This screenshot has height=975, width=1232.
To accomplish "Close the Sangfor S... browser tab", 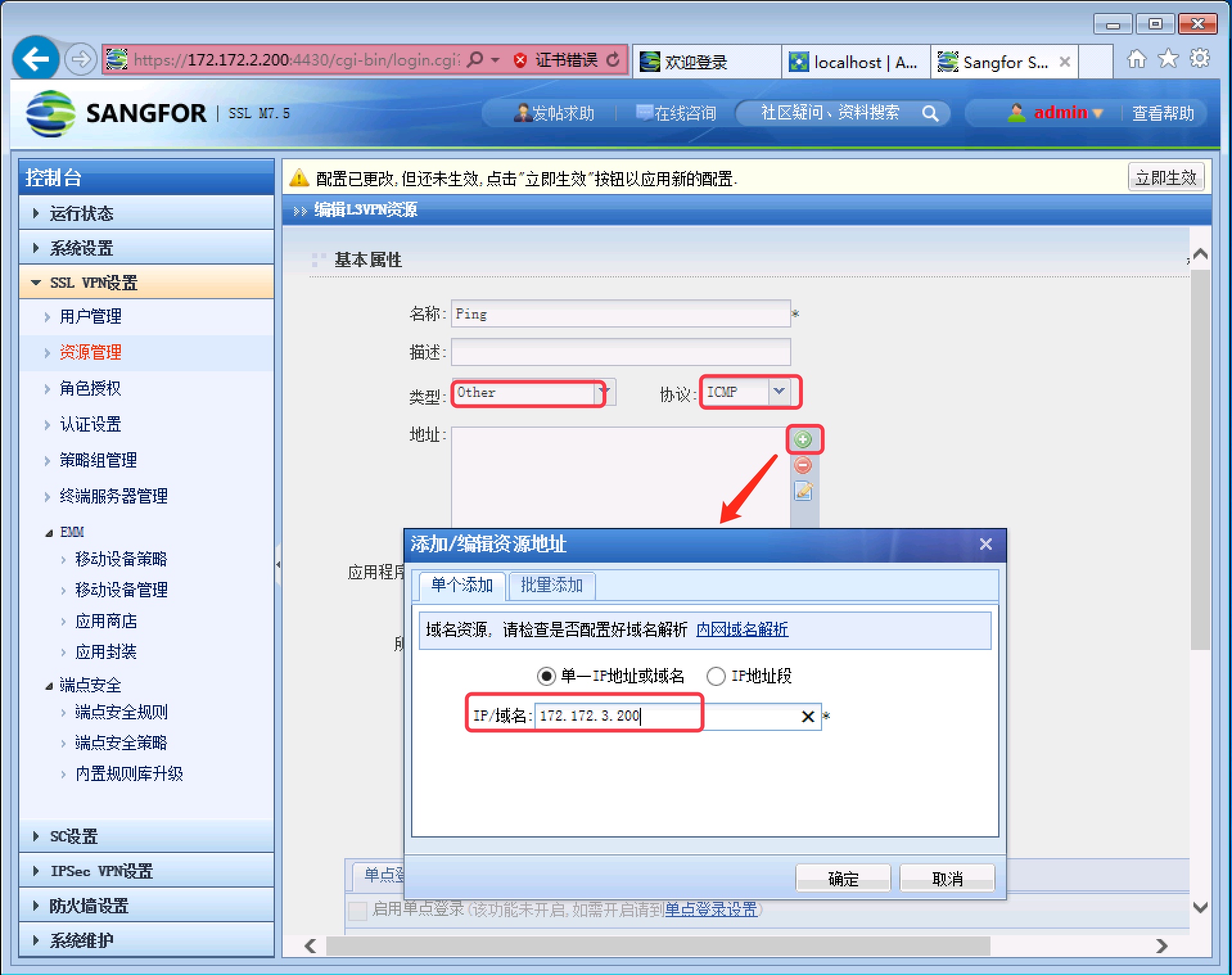I will (x=1064, y=62).
